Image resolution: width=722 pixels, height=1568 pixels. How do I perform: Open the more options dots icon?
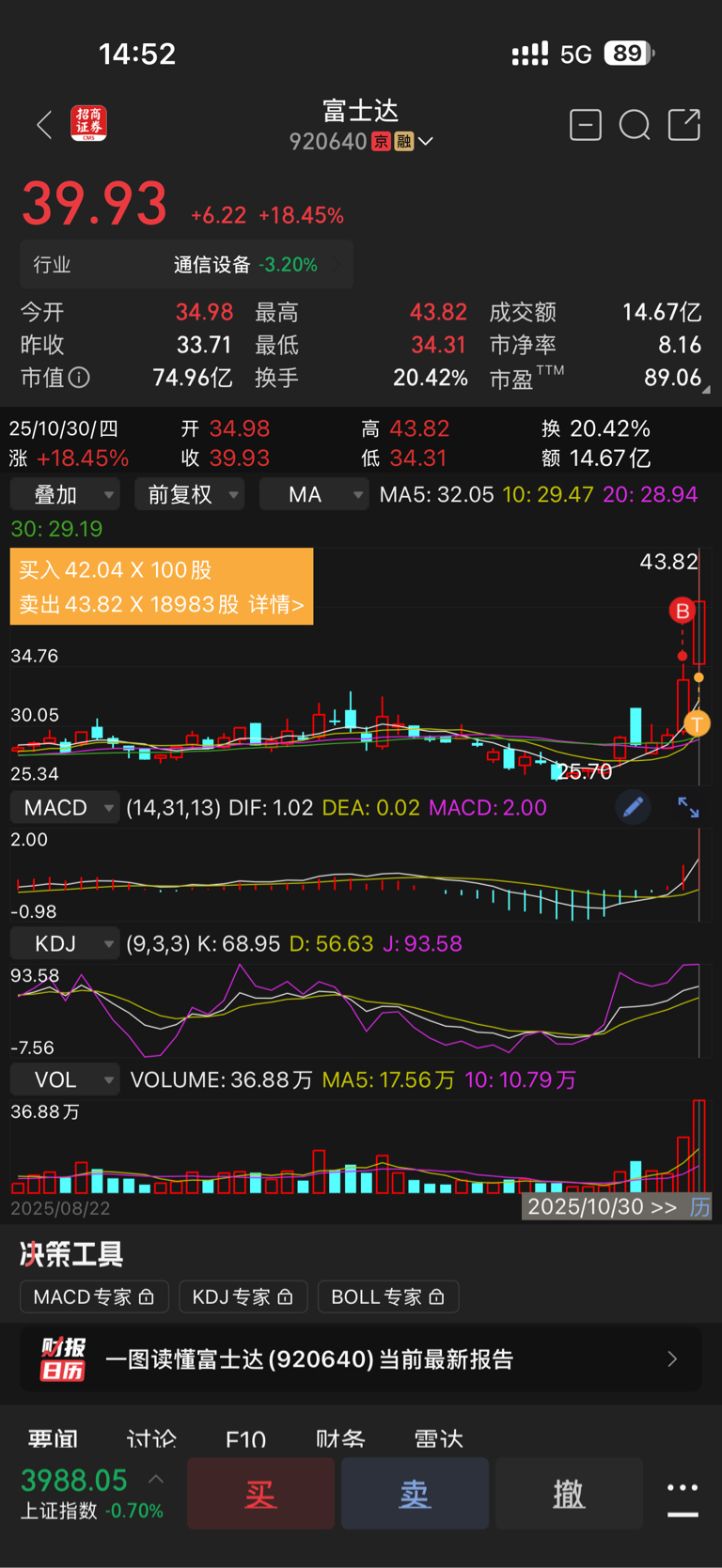(683, 1498)
